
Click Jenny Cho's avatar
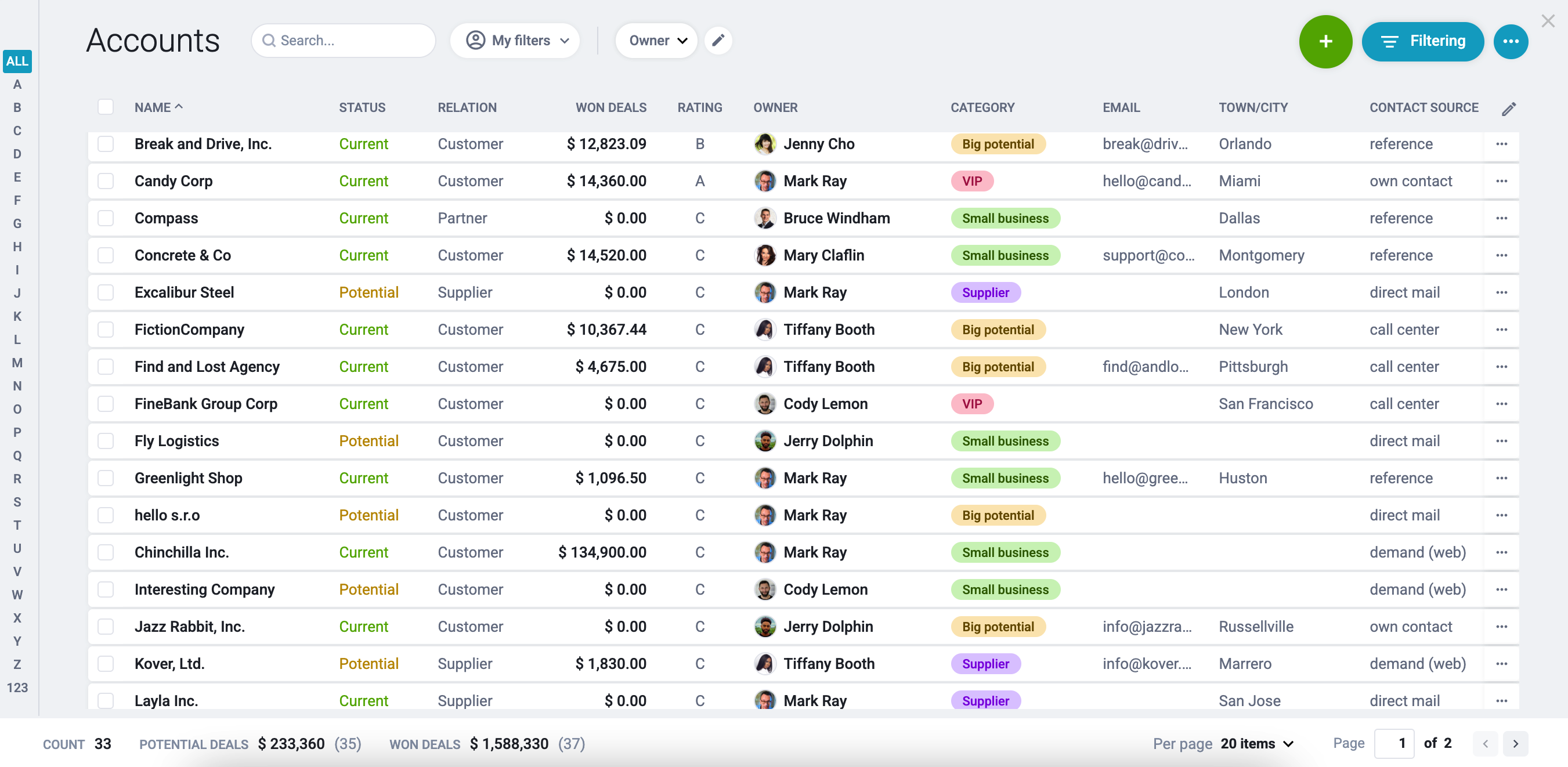point(764,144)
